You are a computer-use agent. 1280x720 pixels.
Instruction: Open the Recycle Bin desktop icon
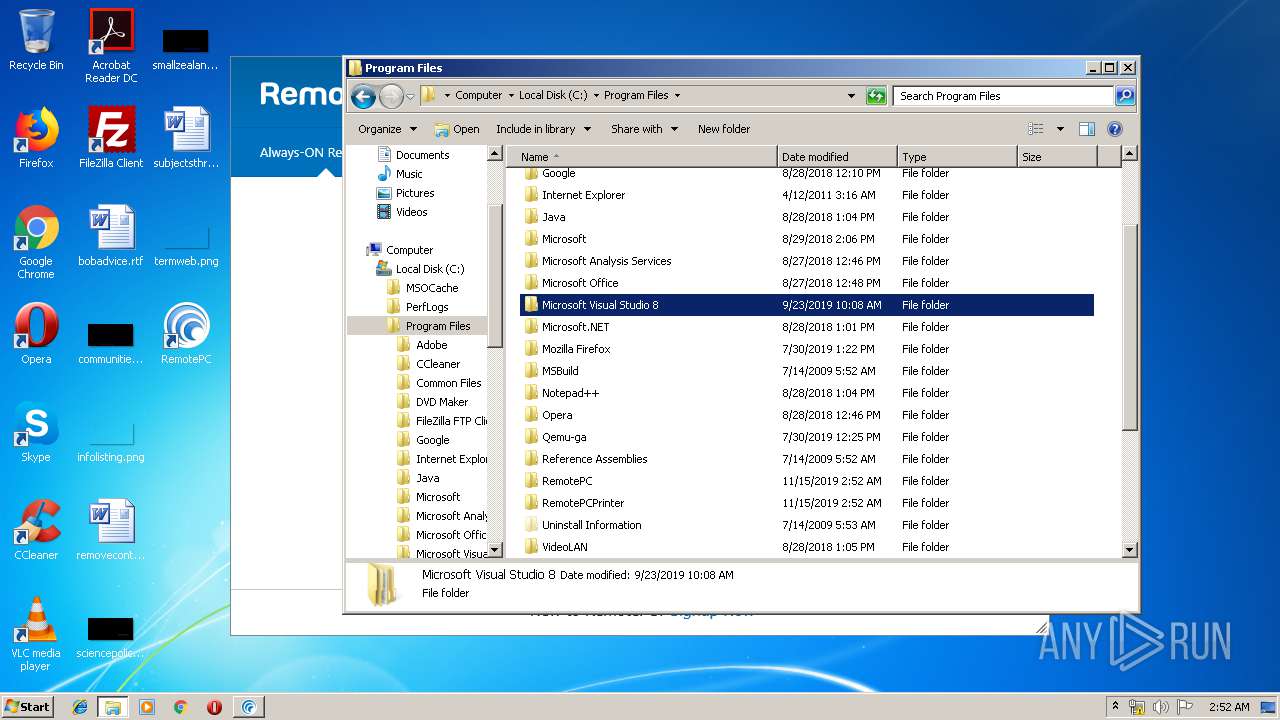pos(36,41)
